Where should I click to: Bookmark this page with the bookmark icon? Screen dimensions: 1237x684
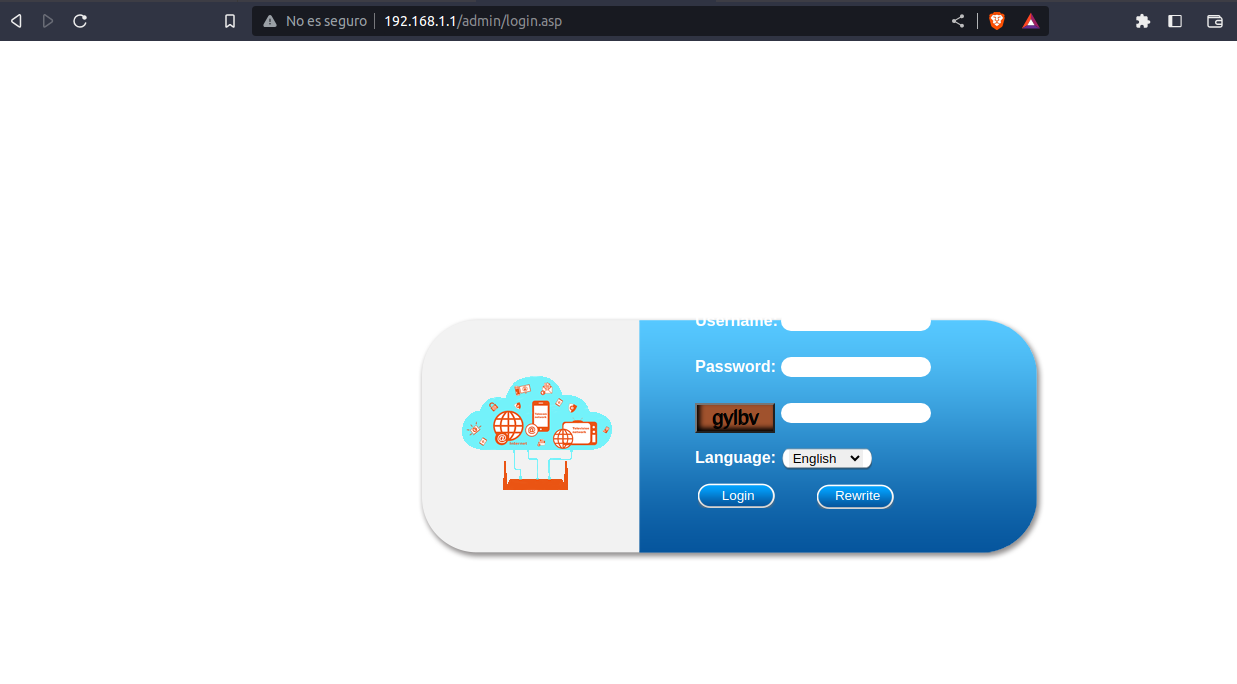230,21
